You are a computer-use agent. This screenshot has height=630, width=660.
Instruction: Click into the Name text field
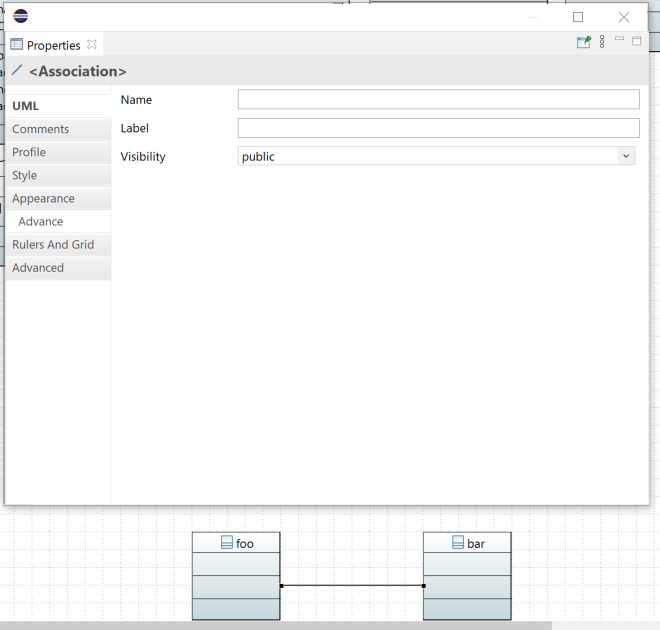point(439,99)
